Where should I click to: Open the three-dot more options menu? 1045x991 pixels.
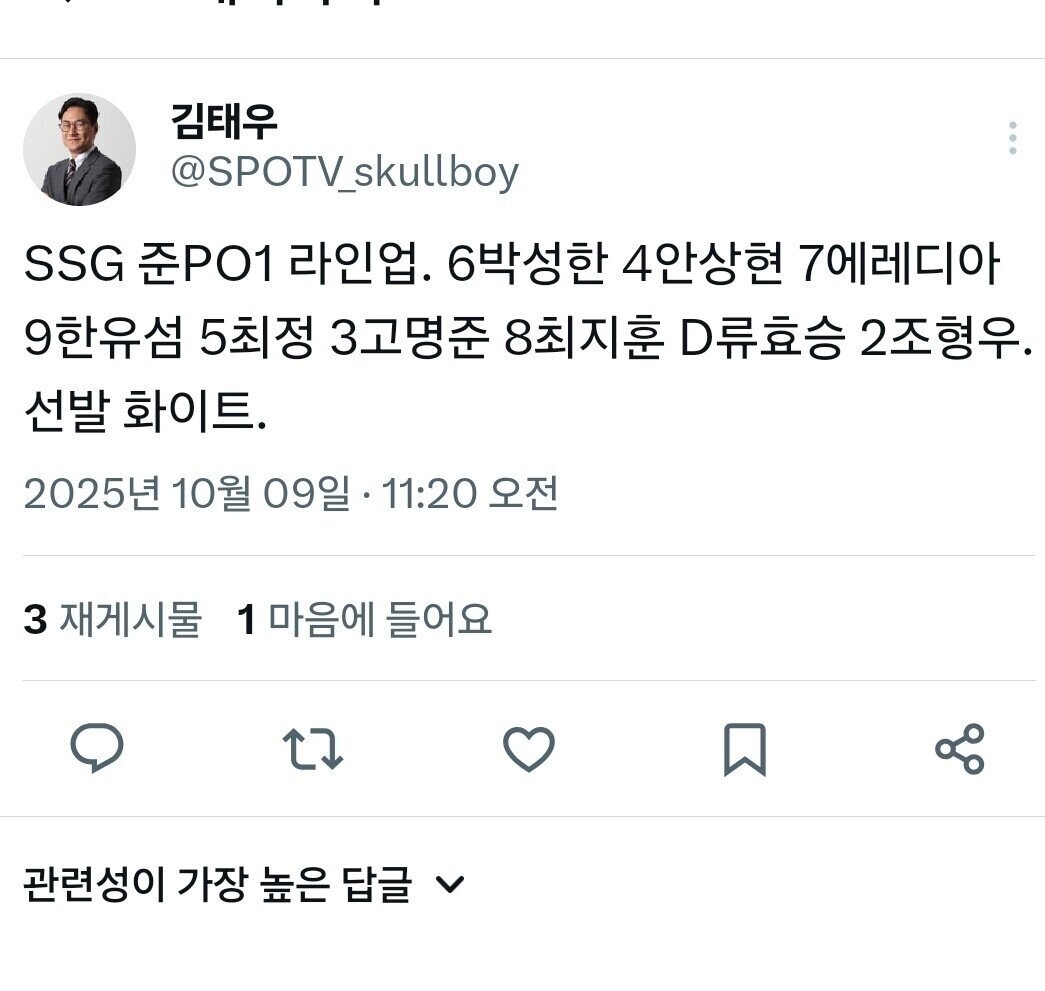tap(1012, 138)
